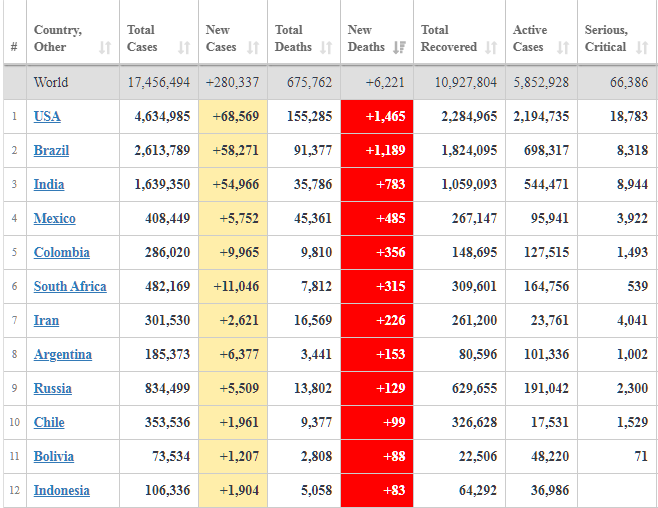Click sort icon beside New Cases header
The height and width of the screenshot is (508, 658).
point(253,47)
